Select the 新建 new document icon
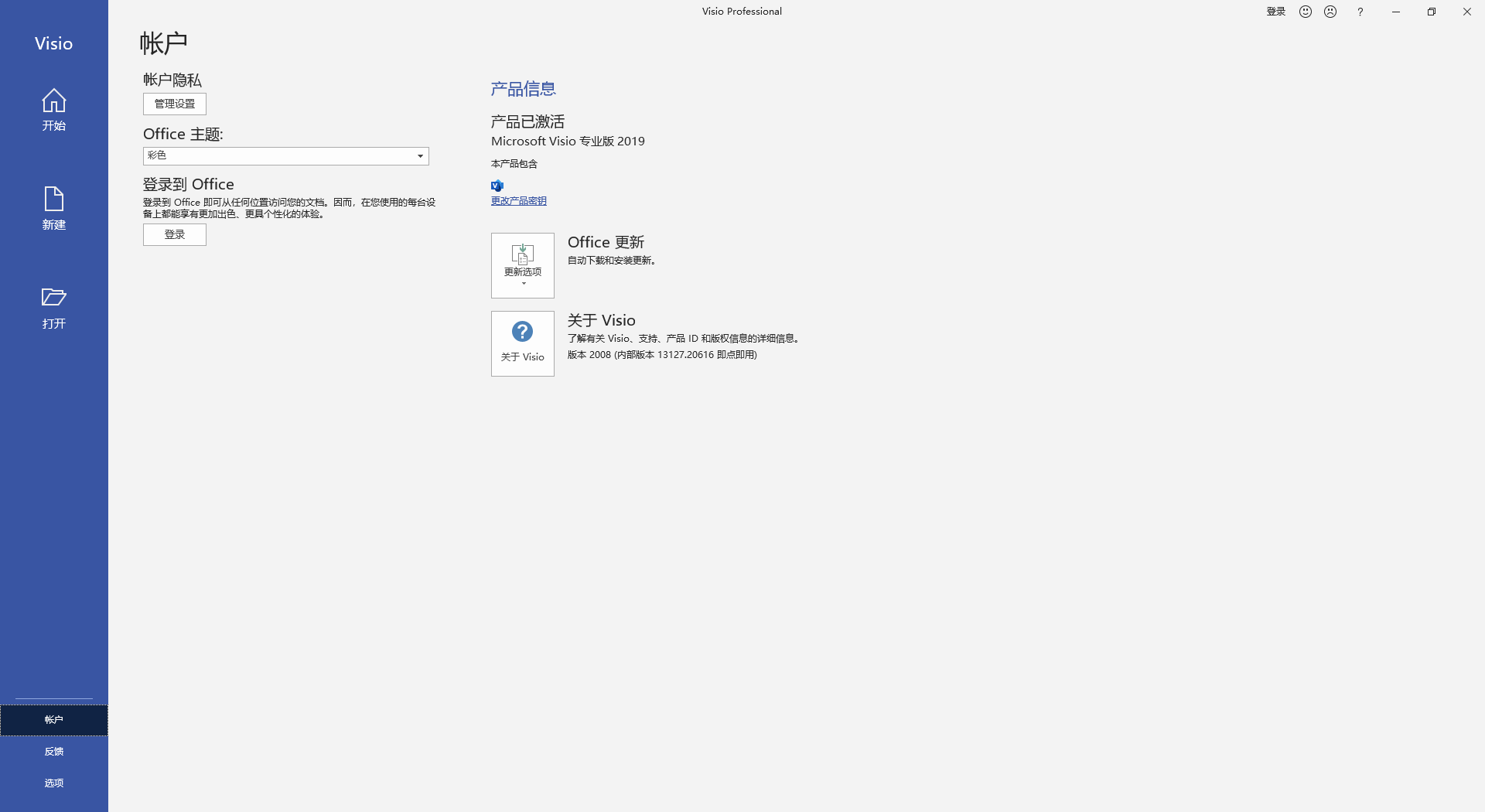This screenshot has width=1485, height=812. coord(53,200)
